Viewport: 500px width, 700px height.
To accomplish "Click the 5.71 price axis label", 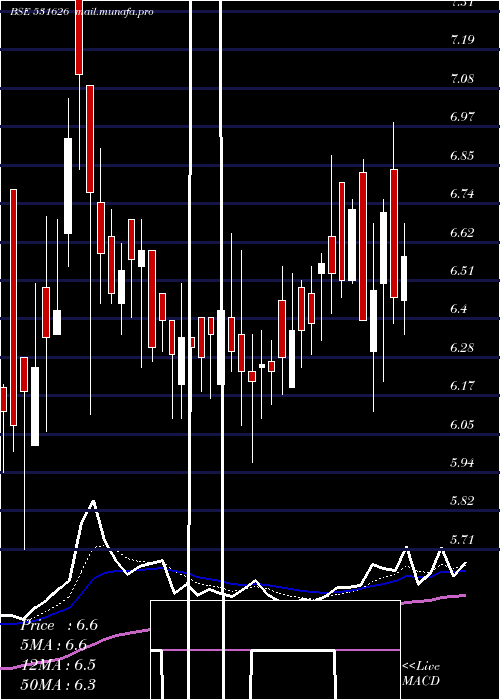I will (x=462, y=540).
